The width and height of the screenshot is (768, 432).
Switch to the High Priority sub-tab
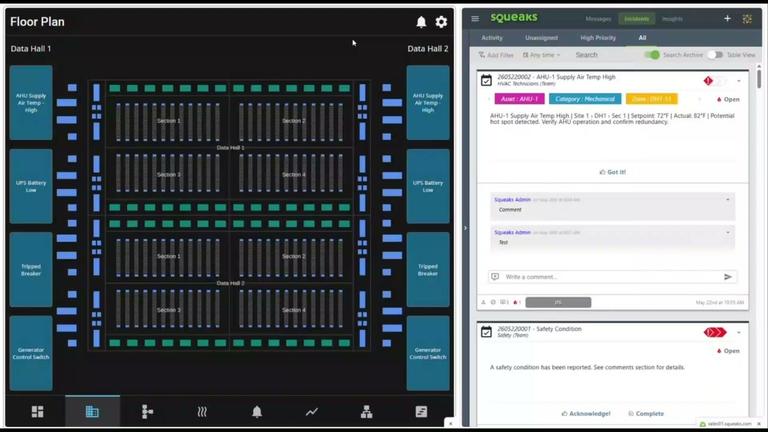click(x=598, y=38)
